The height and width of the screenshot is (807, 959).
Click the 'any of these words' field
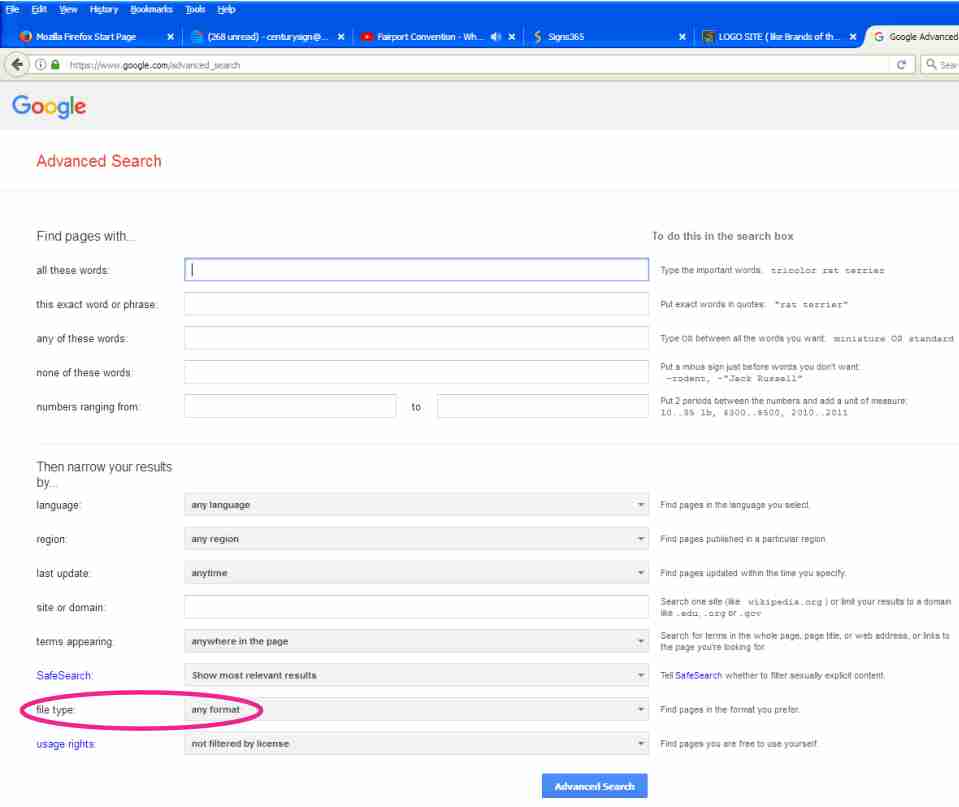[416, 338]
